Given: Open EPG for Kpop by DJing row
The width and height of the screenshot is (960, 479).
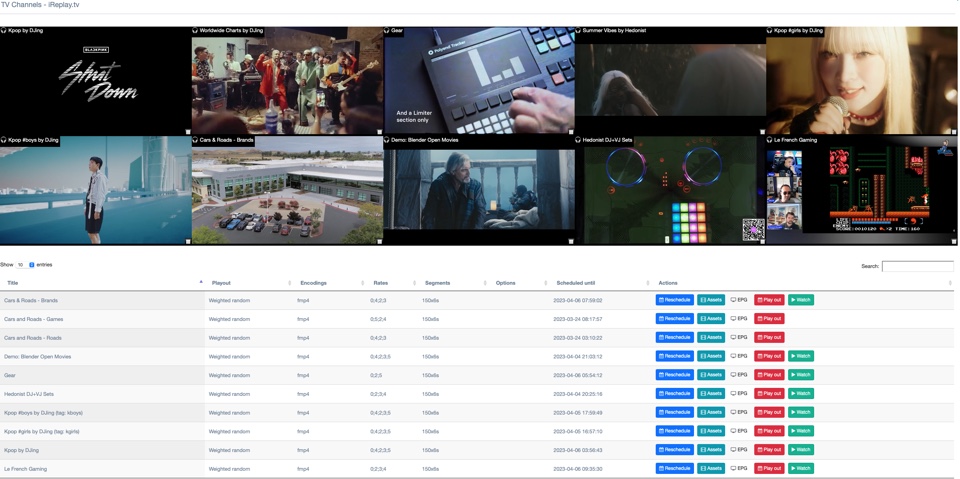Looking at the screenshot, I should 739,450.
